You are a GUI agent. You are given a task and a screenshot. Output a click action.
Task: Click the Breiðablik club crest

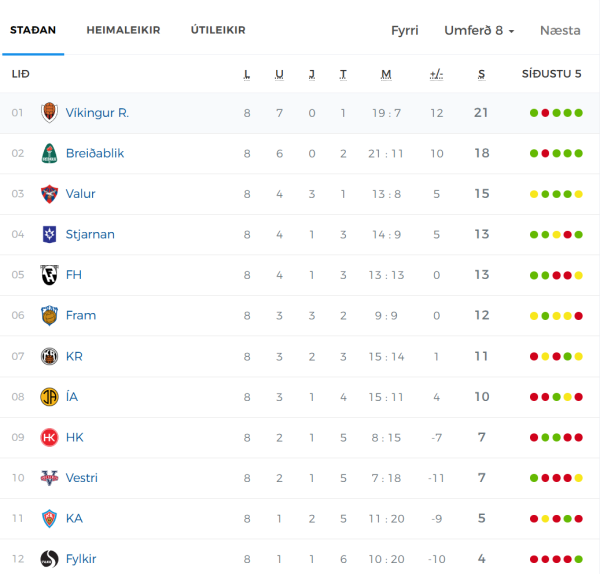point(49,153)
